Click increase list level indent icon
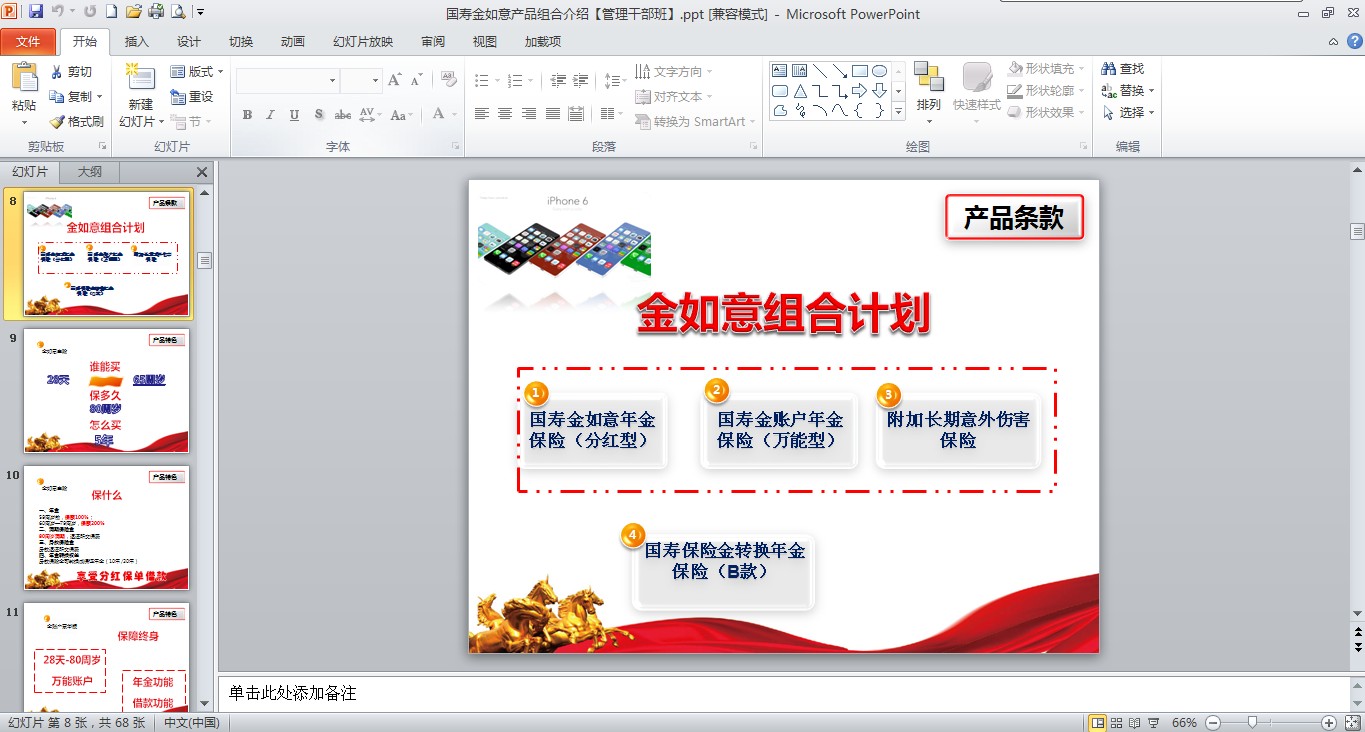1365x732 pixels. tap(581, 80)
